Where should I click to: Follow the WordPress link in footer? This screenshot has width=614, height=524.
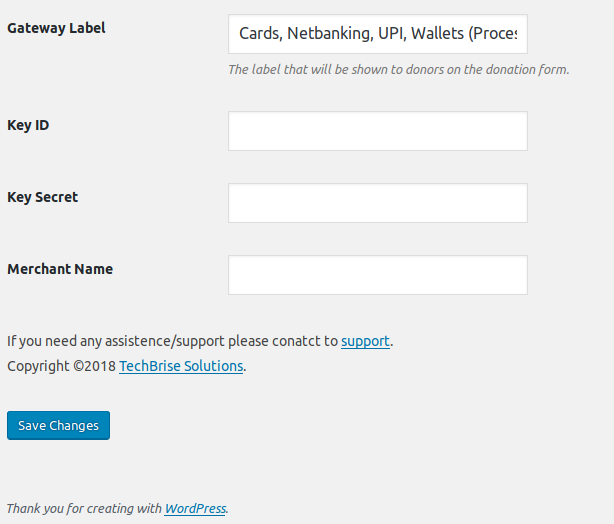click(195, 508)
